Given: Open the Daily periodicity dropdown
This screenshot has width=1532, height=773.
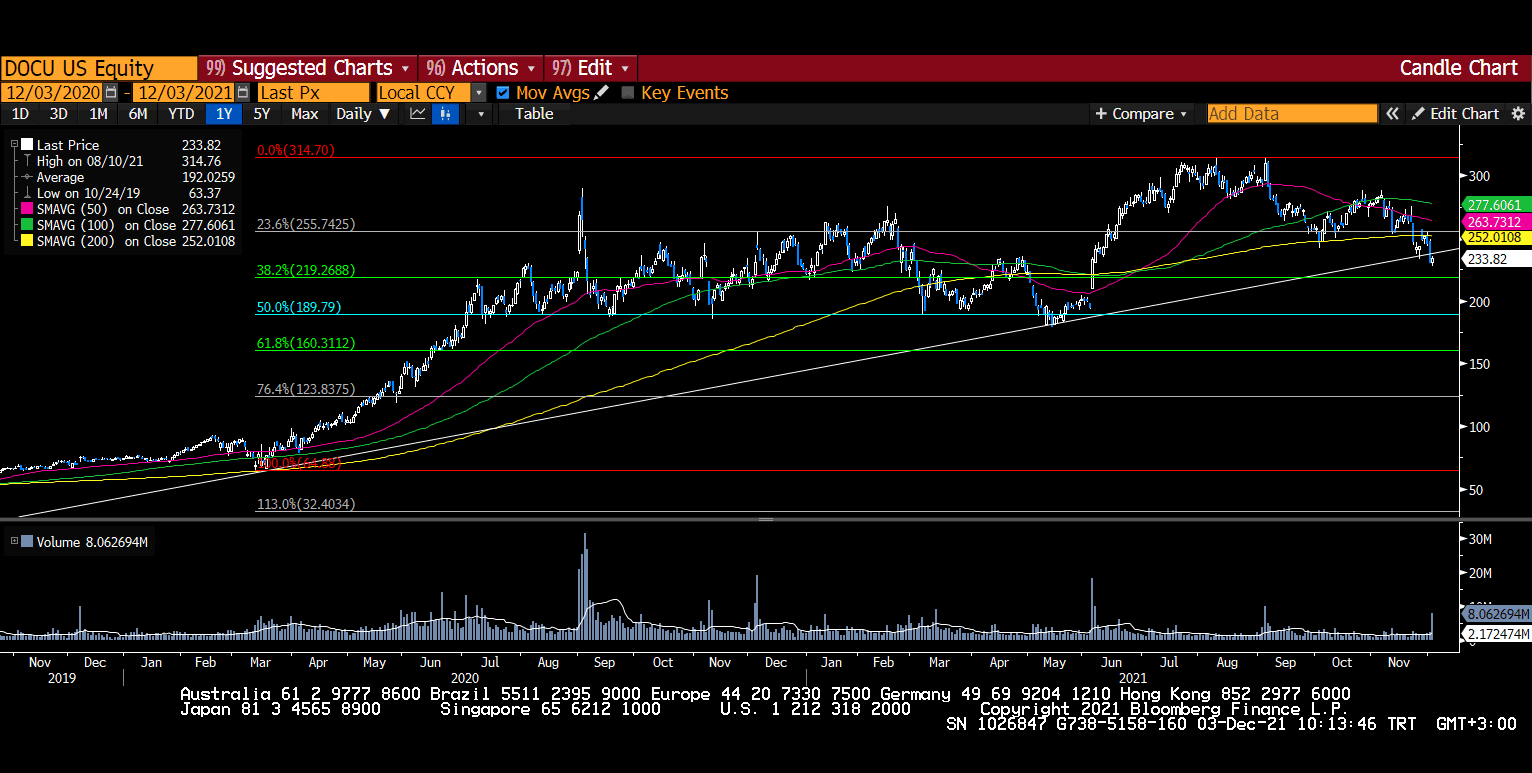Looking at the screenshot, I should [363, 114].
